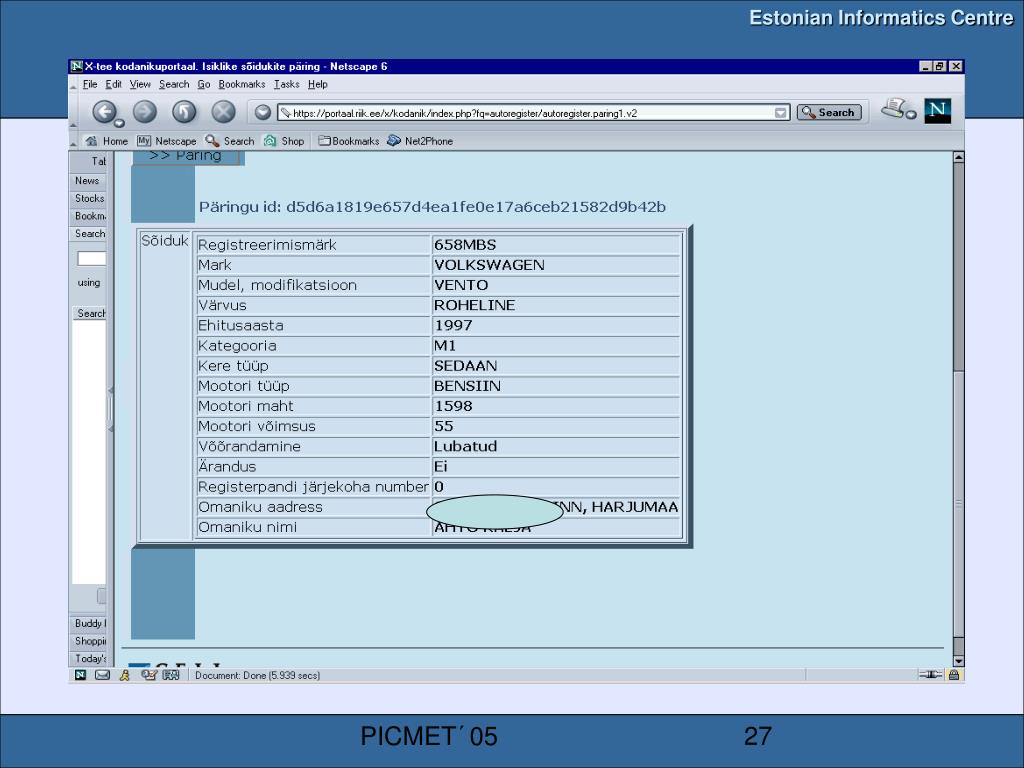
Task: Click the security padlock icon
Action: tap(953, 675)
